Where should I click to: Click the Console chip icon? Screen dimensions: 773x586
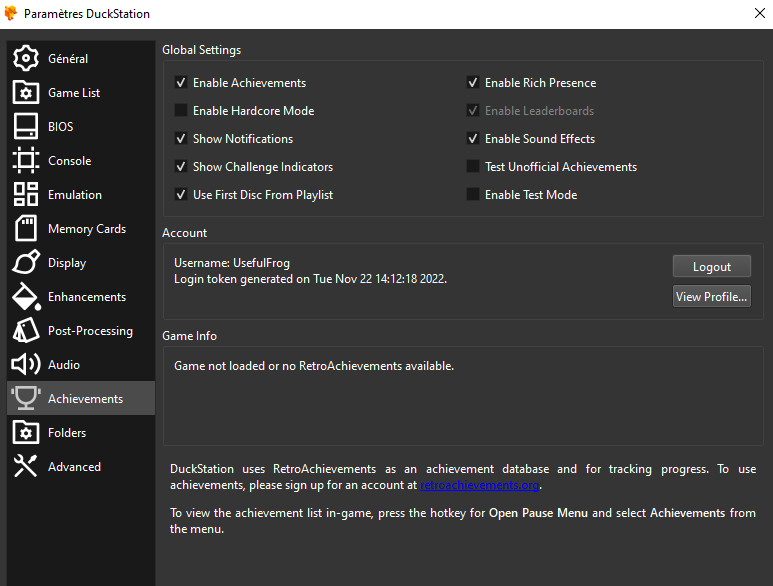coord(26,160)
